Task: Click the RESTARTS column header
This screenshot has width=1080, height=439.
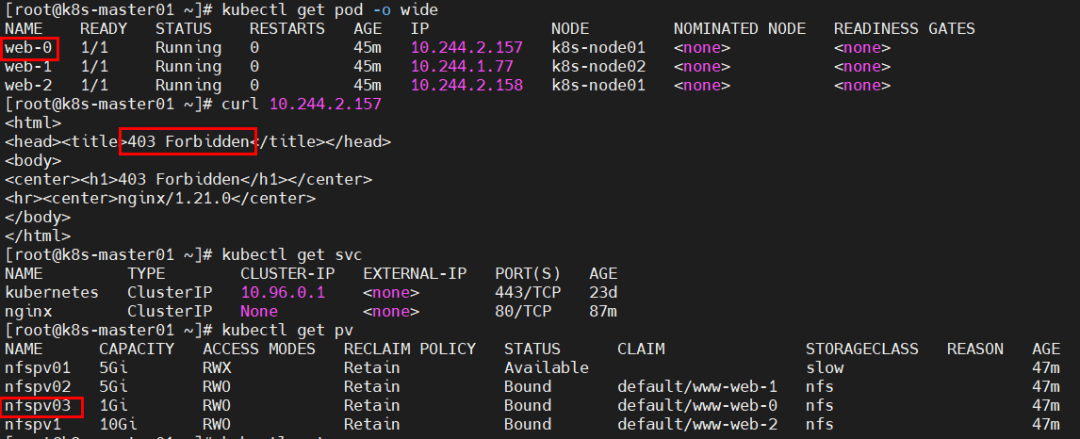Action: click(287, 29)
